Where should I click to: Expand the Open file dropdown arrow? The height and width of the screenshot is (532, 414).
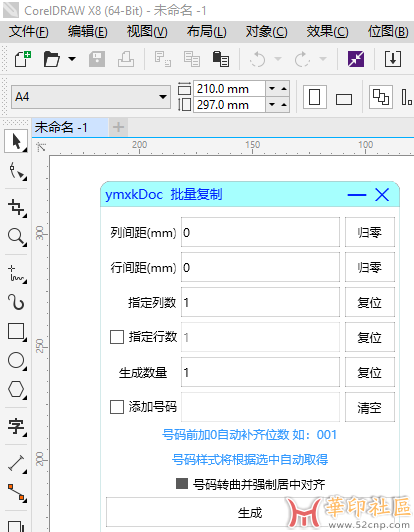click(72, 59)
